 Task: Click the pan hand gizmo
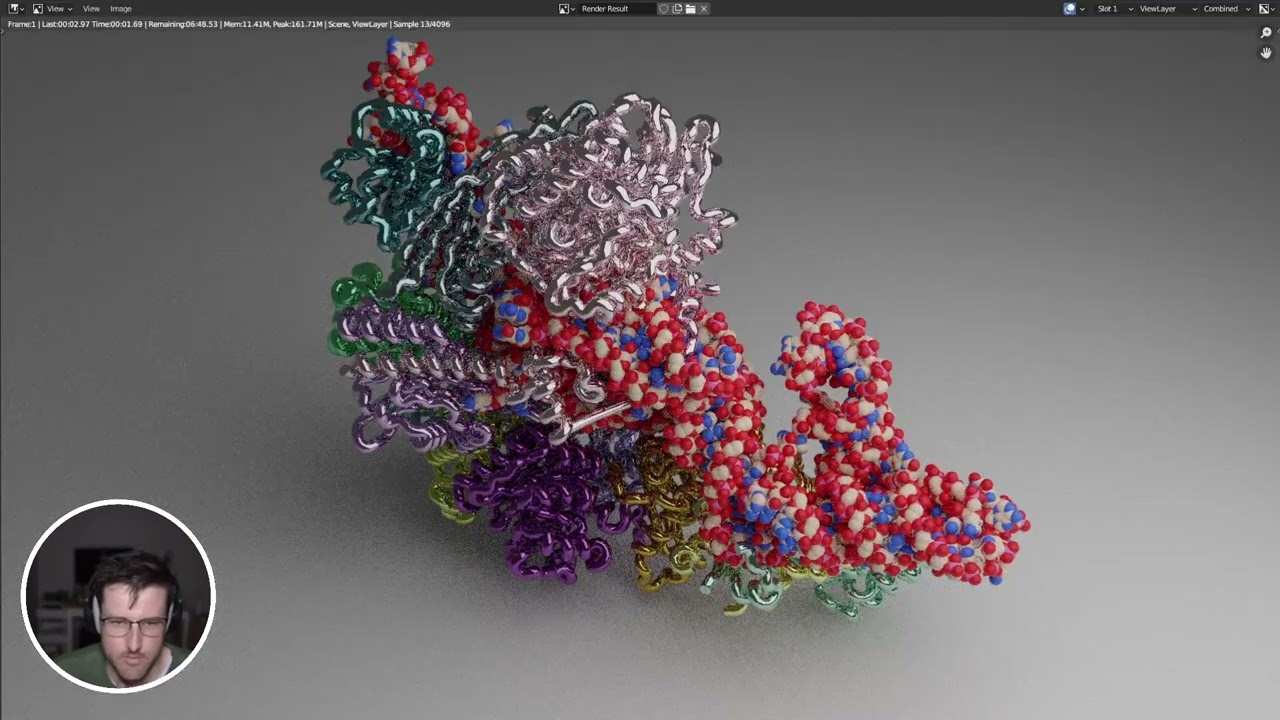click(1266, 53)
